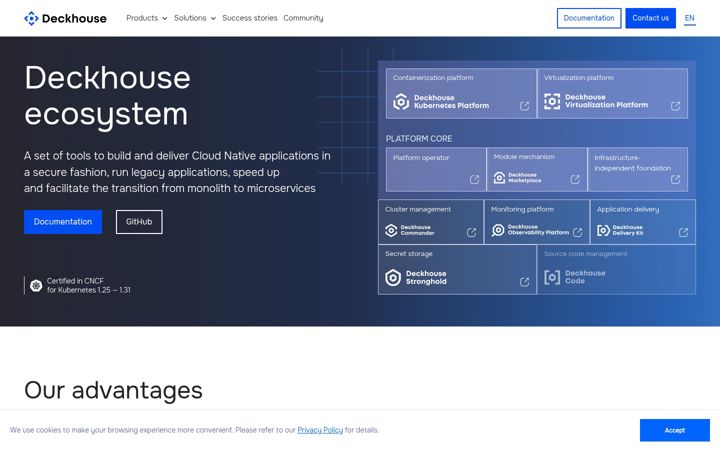720x450 pixels.
Task: Click the Deckhouse Marketplace logo icon
Action: [x=499, y=178]
